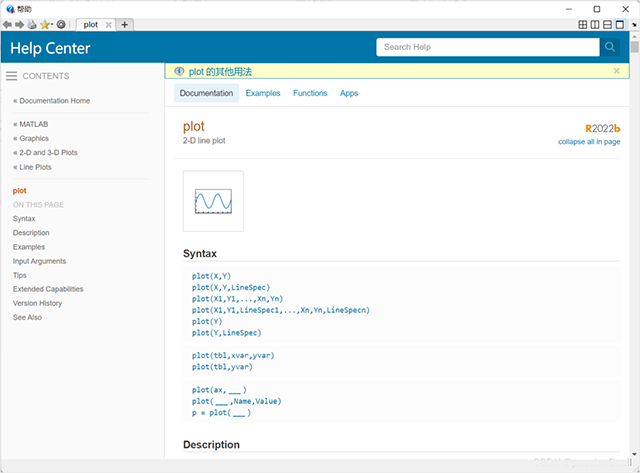Image resolution: width=640 pixels, height=473 pixels.
Task: Select the plot browser tab
Action: point(91,24)
